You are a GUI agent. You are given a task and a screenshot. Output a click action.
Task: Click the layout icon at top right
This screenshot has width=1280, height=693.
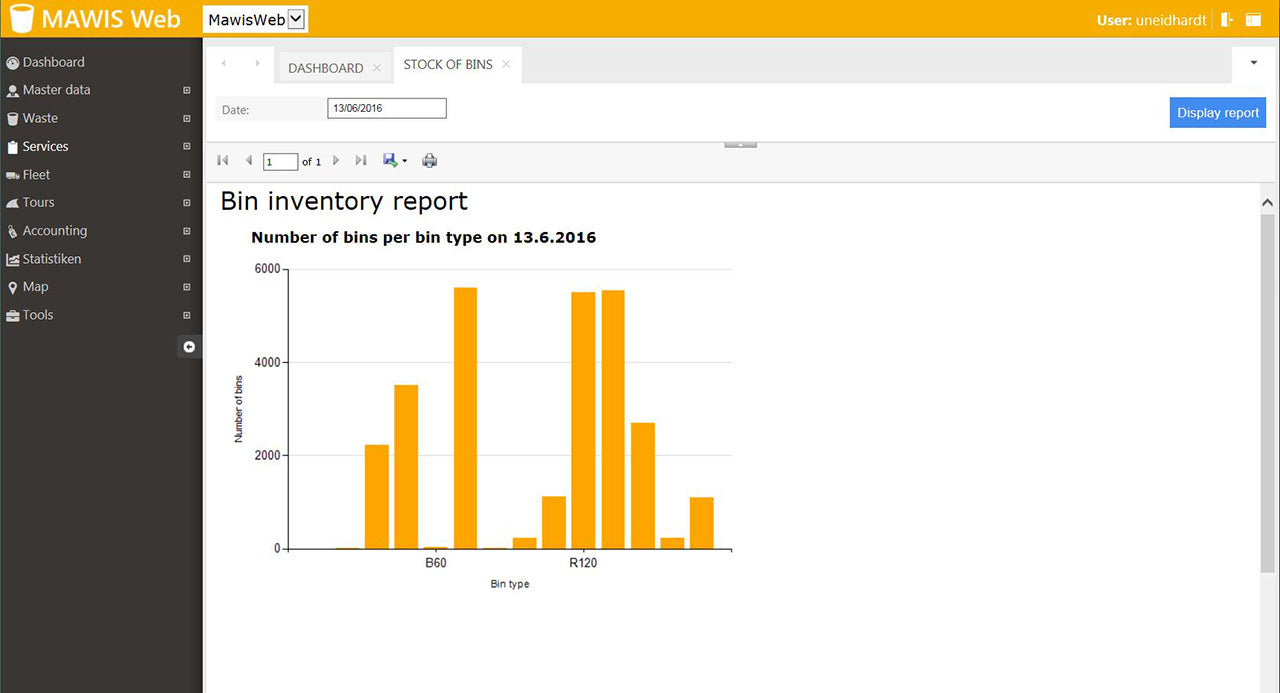[1253, 20]
